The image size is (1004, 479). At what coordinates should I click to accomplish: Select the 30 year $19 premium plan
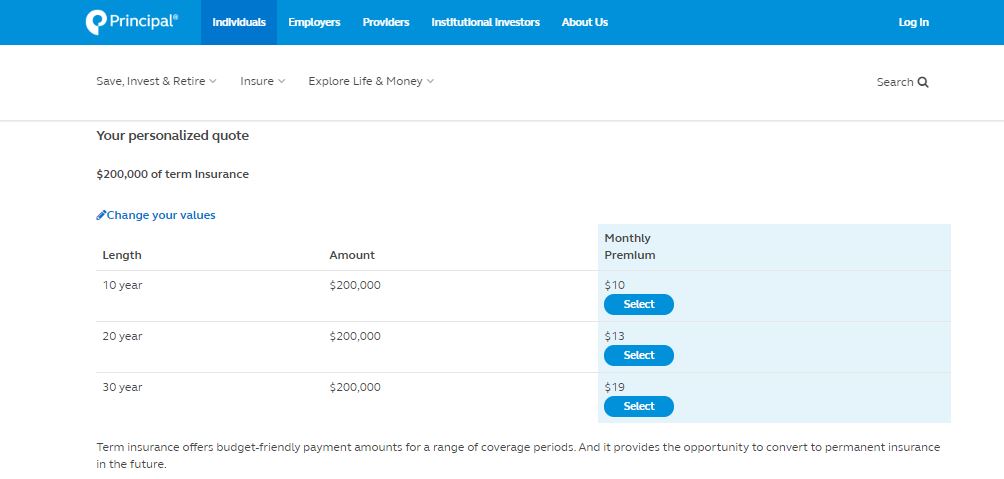[638, 406]
